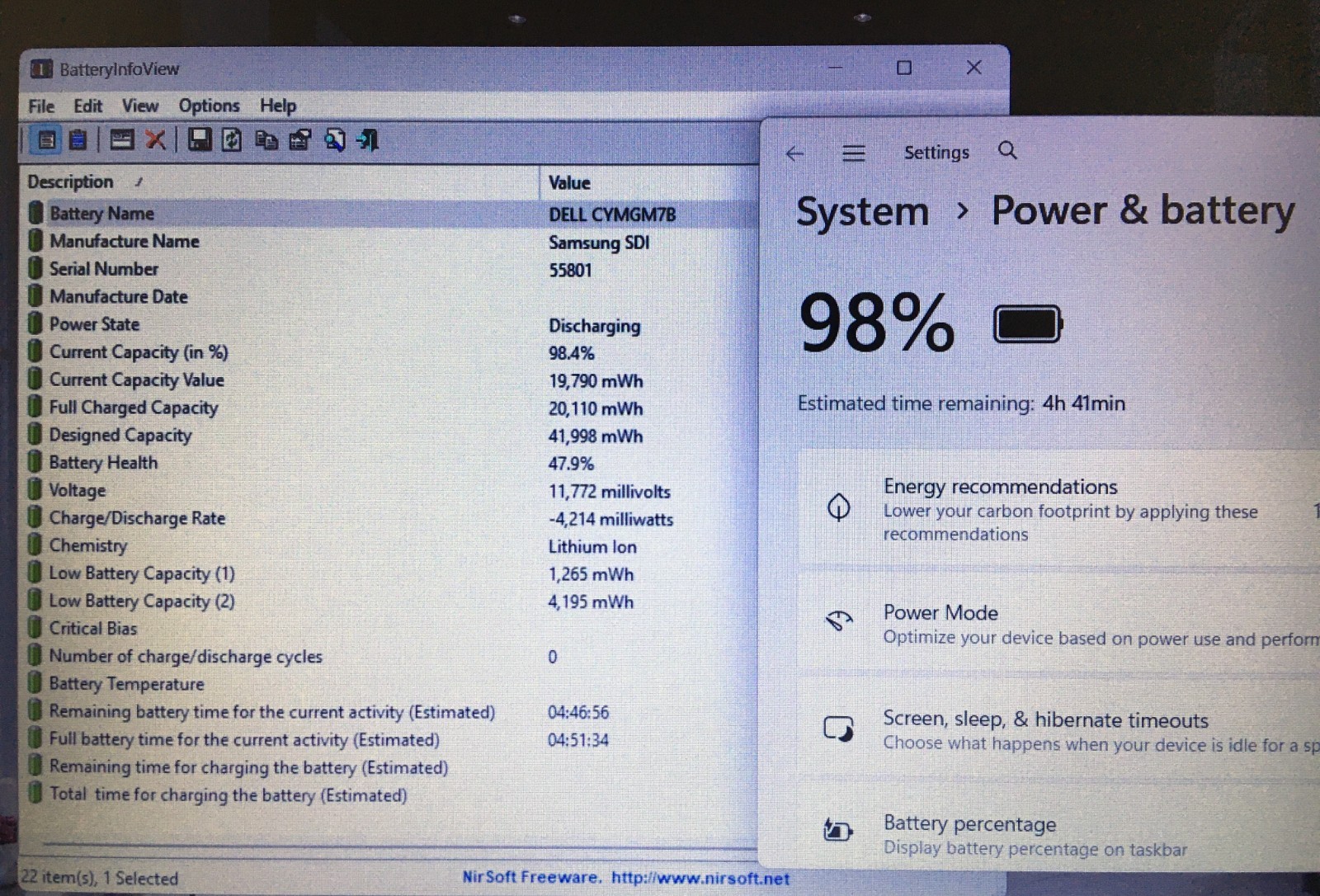Viewport: 1320px width, 896px height.
Task: Open the Power Mode settings card
Action: tap(1058, 625)
